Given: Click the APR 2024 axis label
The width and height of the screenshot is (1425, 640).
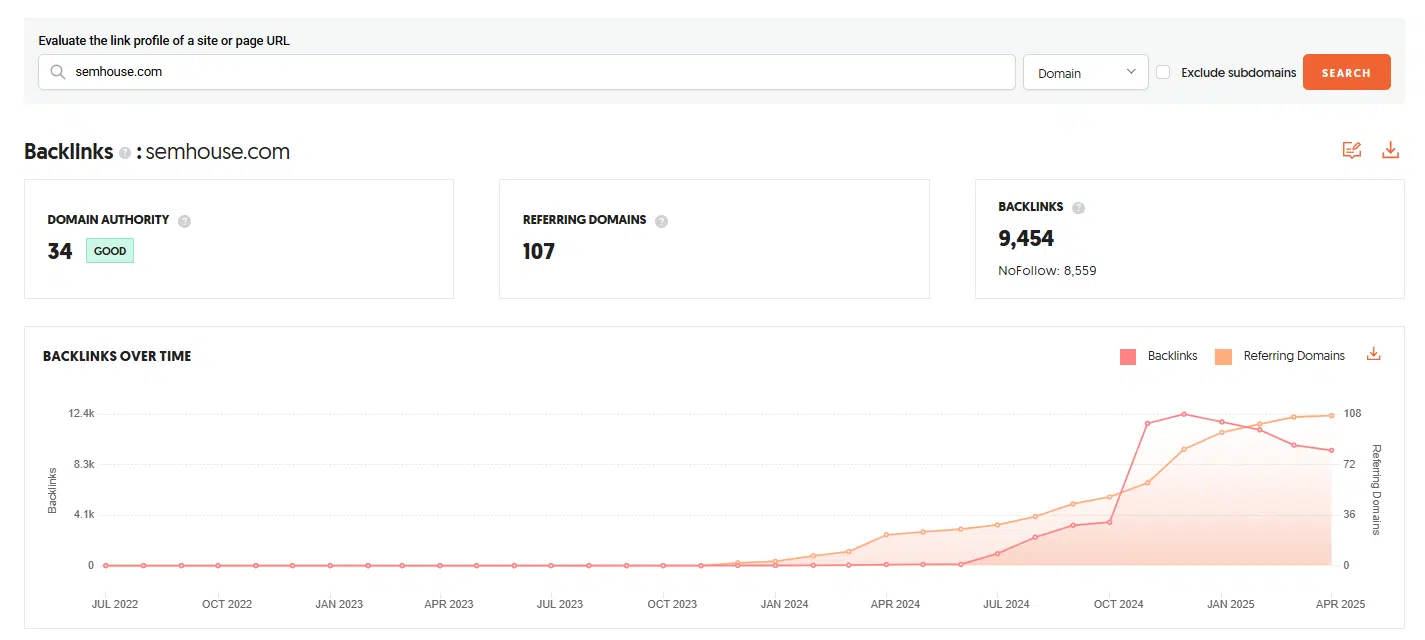Looking at the screenshot, I should click(895, 604).
